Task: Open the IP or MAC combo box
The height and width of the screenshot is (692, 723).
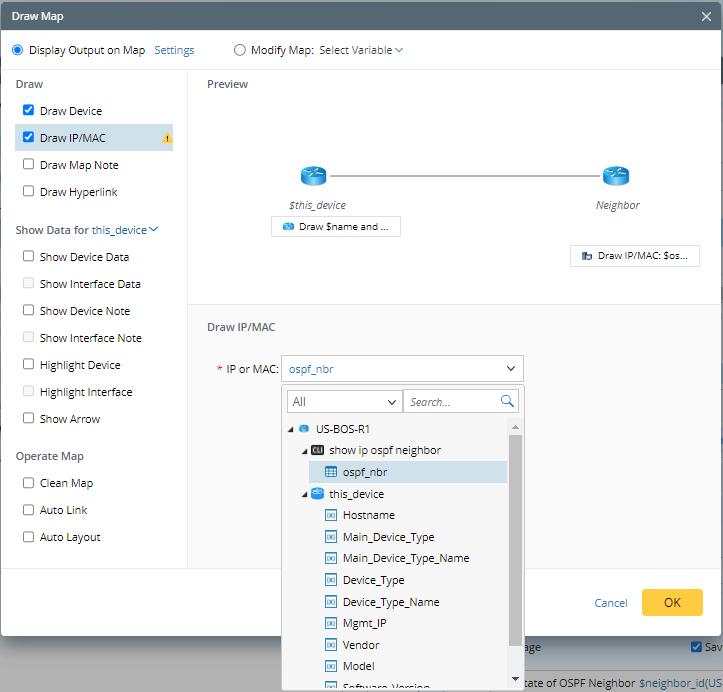Action: click(x=402, y=369)
